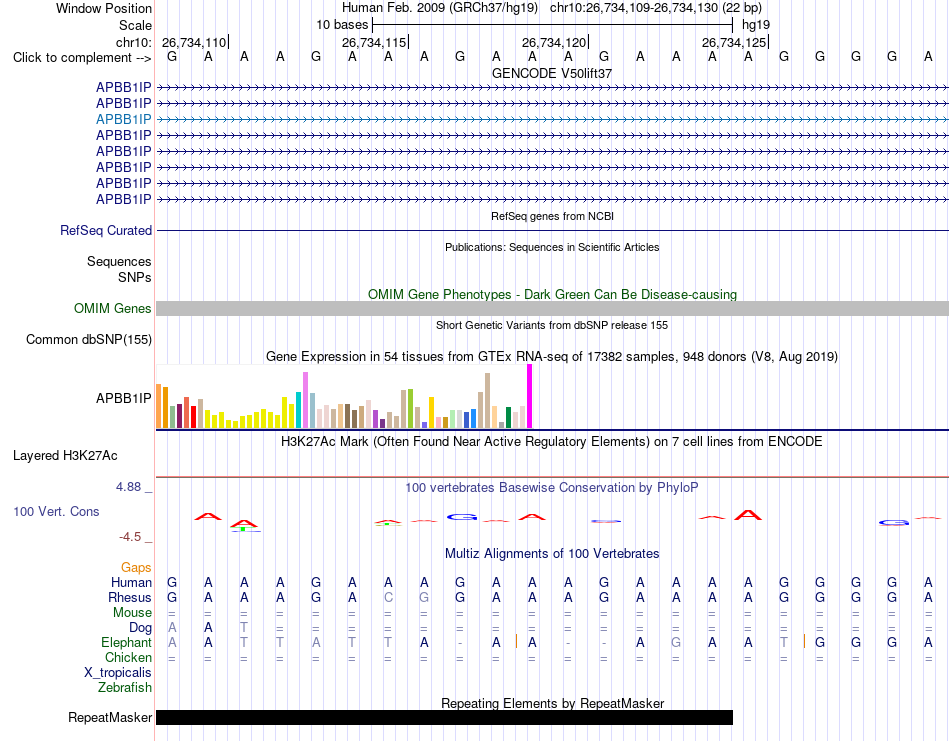Open the GENCODE V50lift37 track title

(x=552, y=73)
